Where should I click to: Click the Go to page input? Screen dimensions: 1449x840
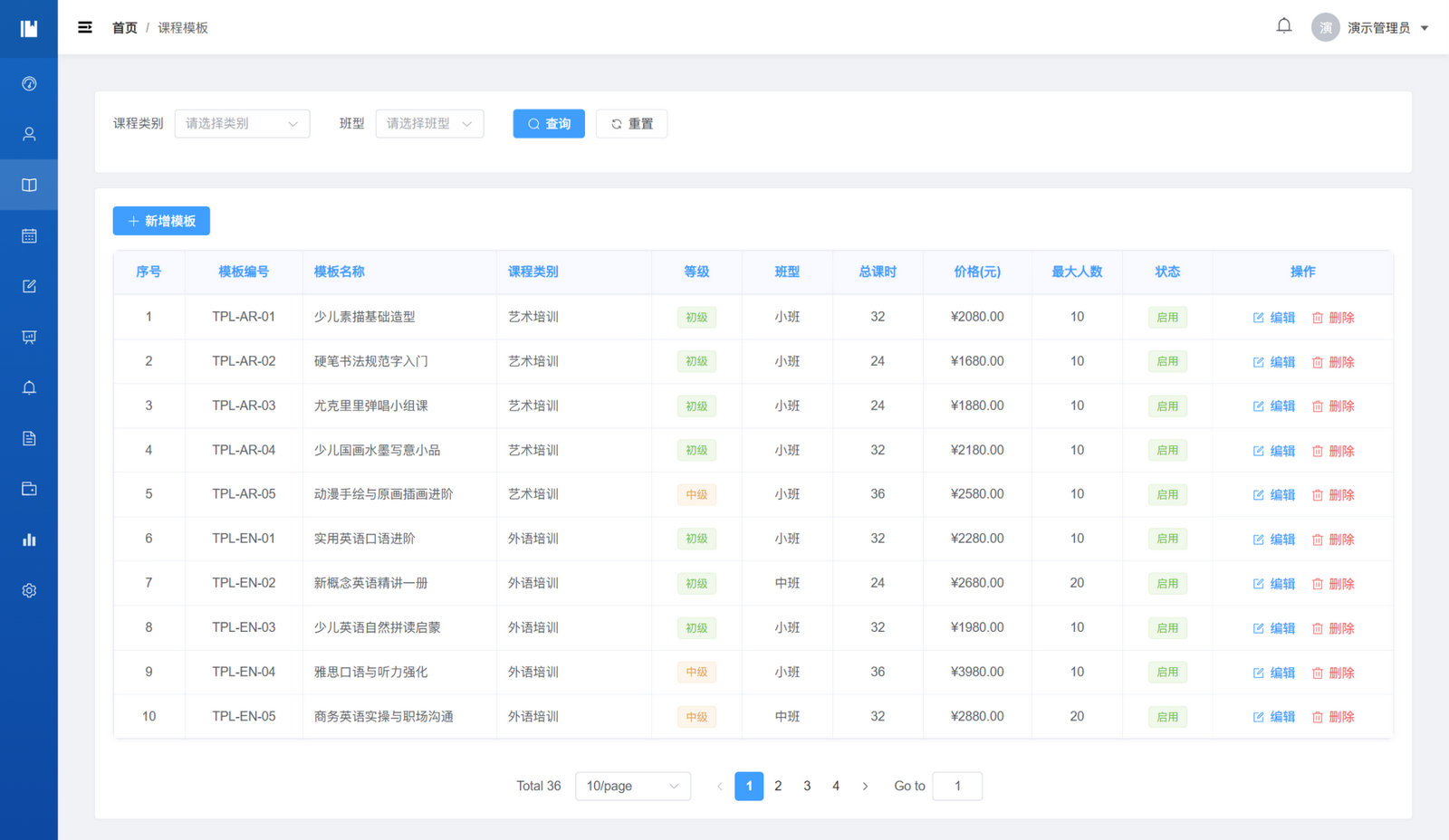[x=957, y=786]
